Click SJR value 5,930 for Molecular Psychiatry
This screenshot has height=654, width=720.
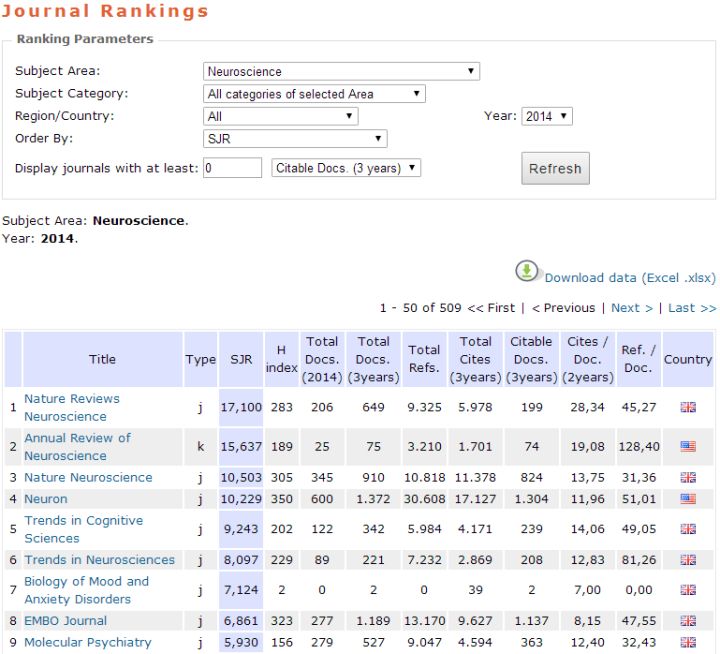241,643
